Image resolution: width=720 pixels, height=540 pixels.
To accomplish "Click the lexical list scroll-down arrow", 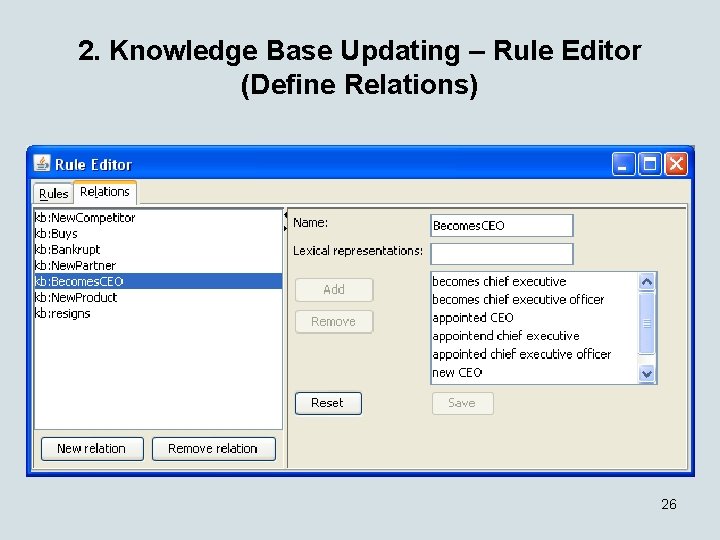I will click(x=647, y=374).
